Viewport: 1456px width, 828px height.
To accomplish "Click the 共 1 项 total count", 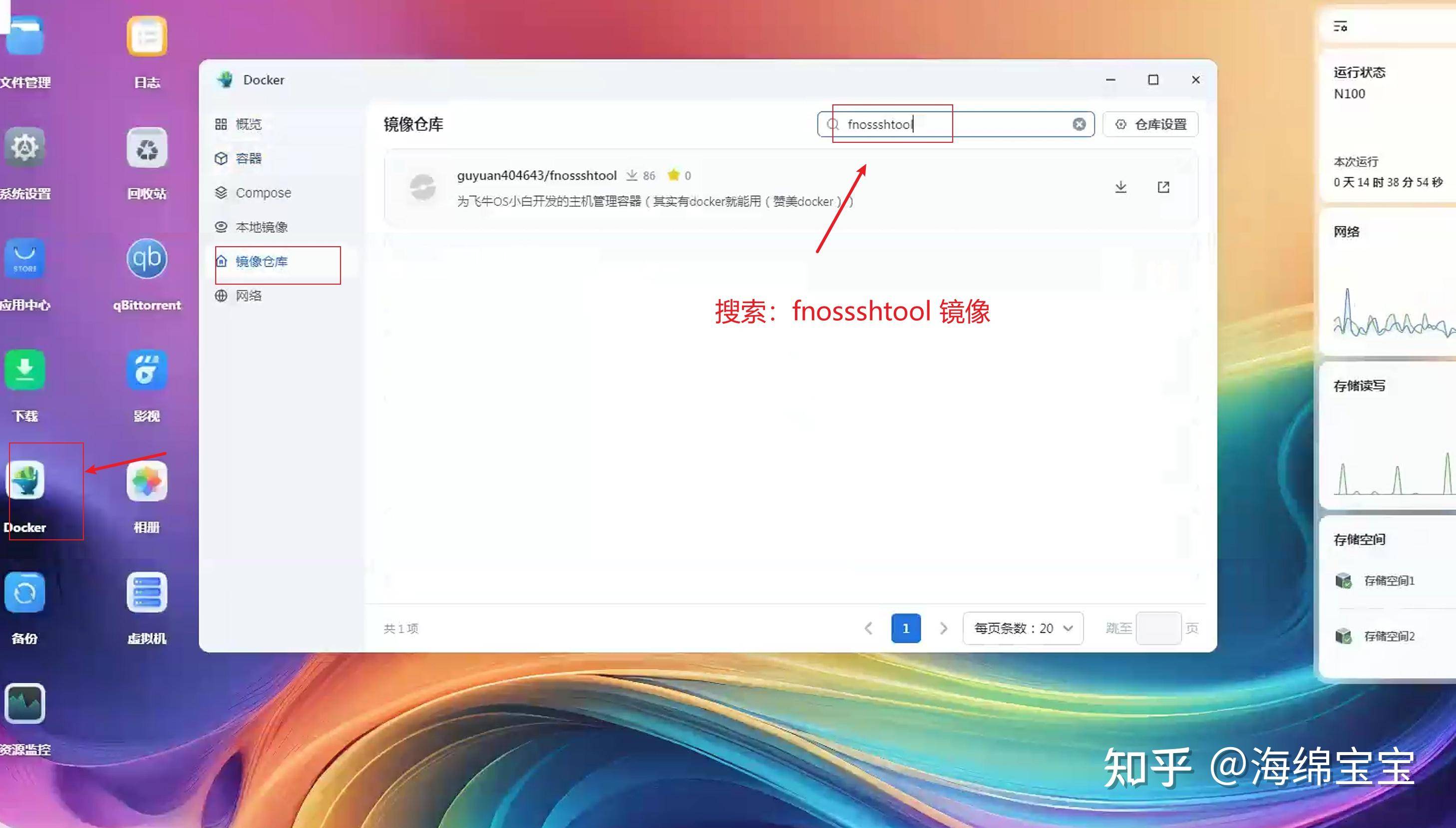I will coord(401,628).
